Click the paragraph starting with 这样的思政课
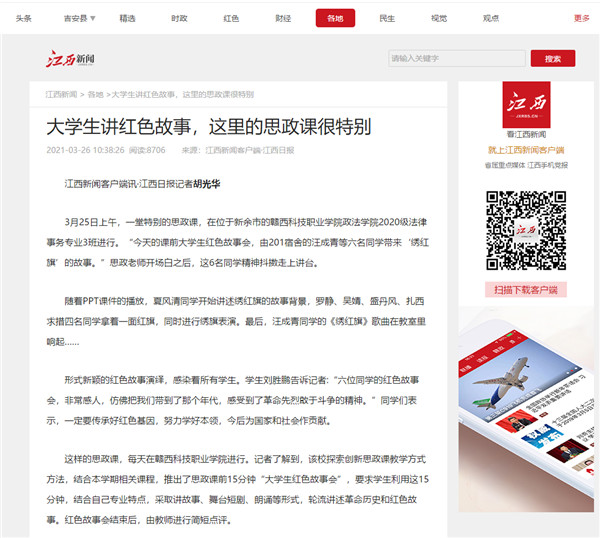 238,489
